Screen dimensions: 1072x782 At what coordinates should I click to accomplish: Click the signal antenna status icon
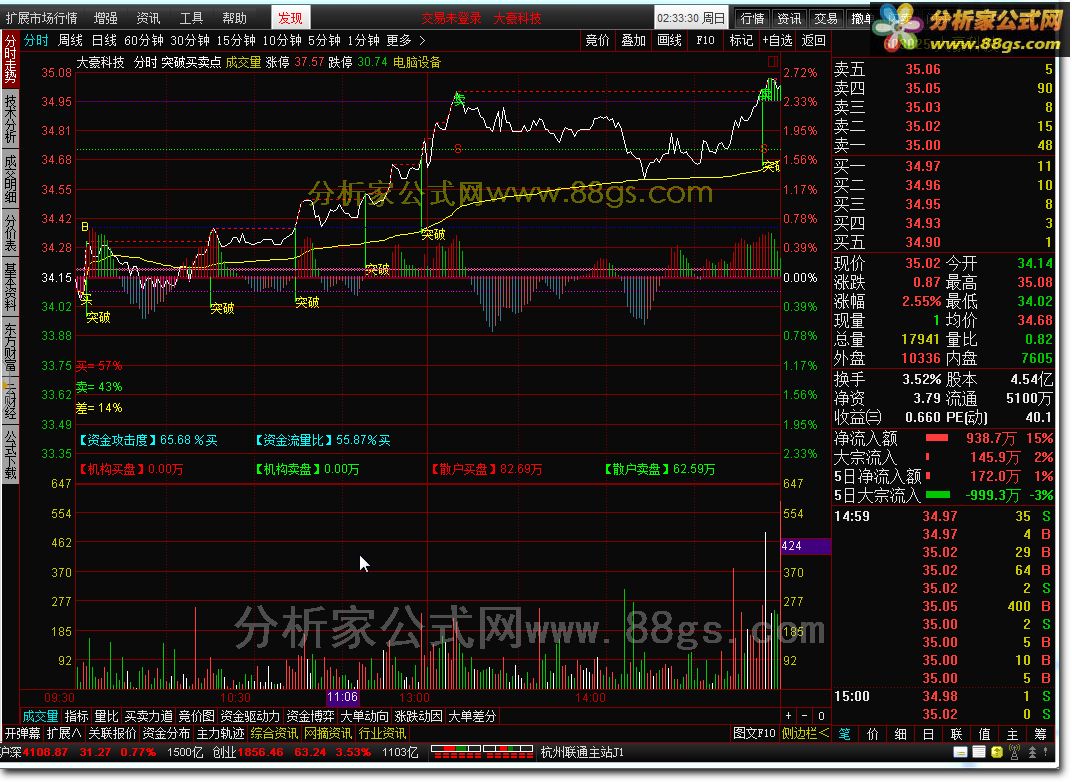point(1015,752)
